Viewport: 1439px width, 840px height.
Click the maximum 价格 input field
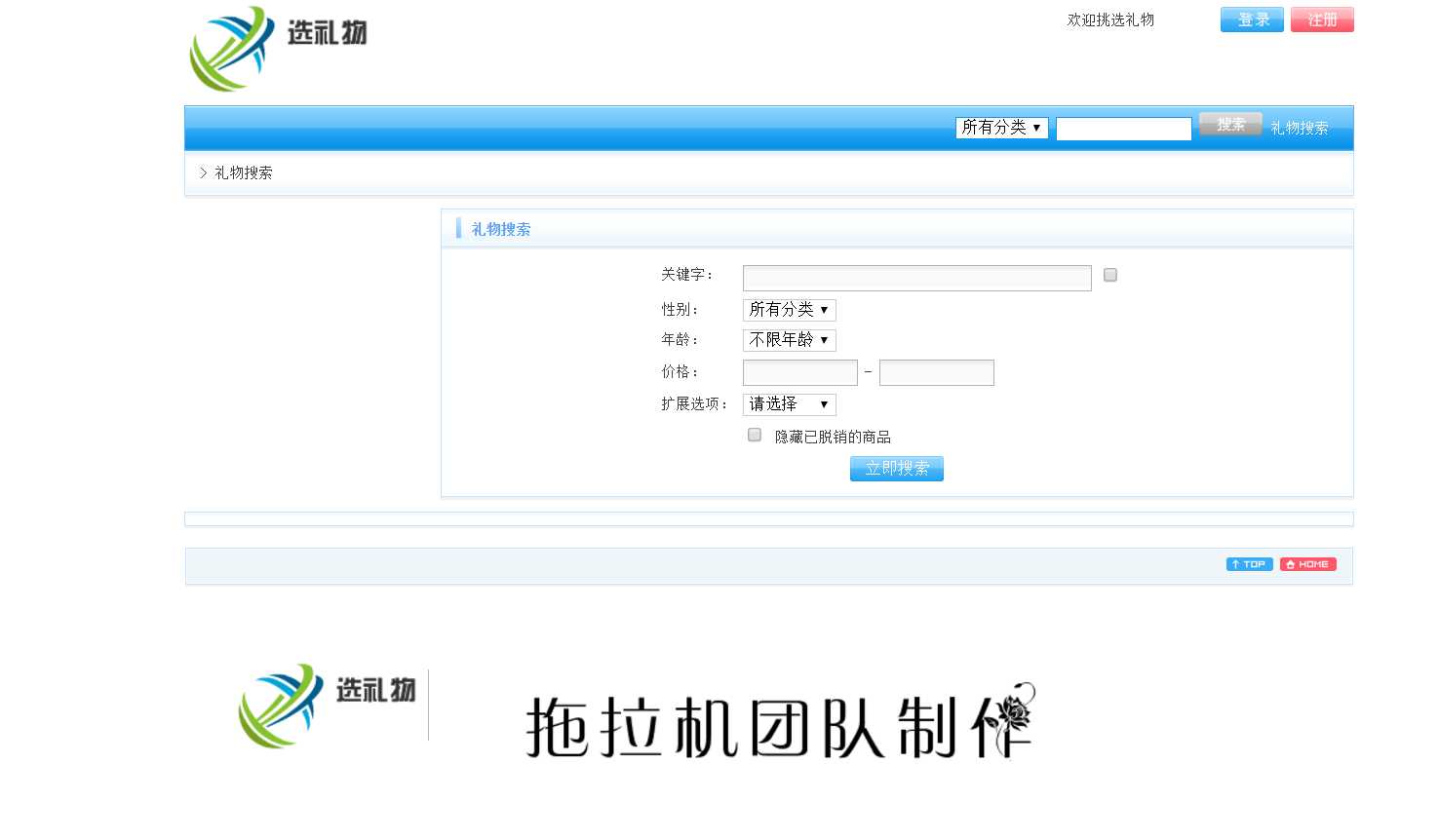[937, 372]
